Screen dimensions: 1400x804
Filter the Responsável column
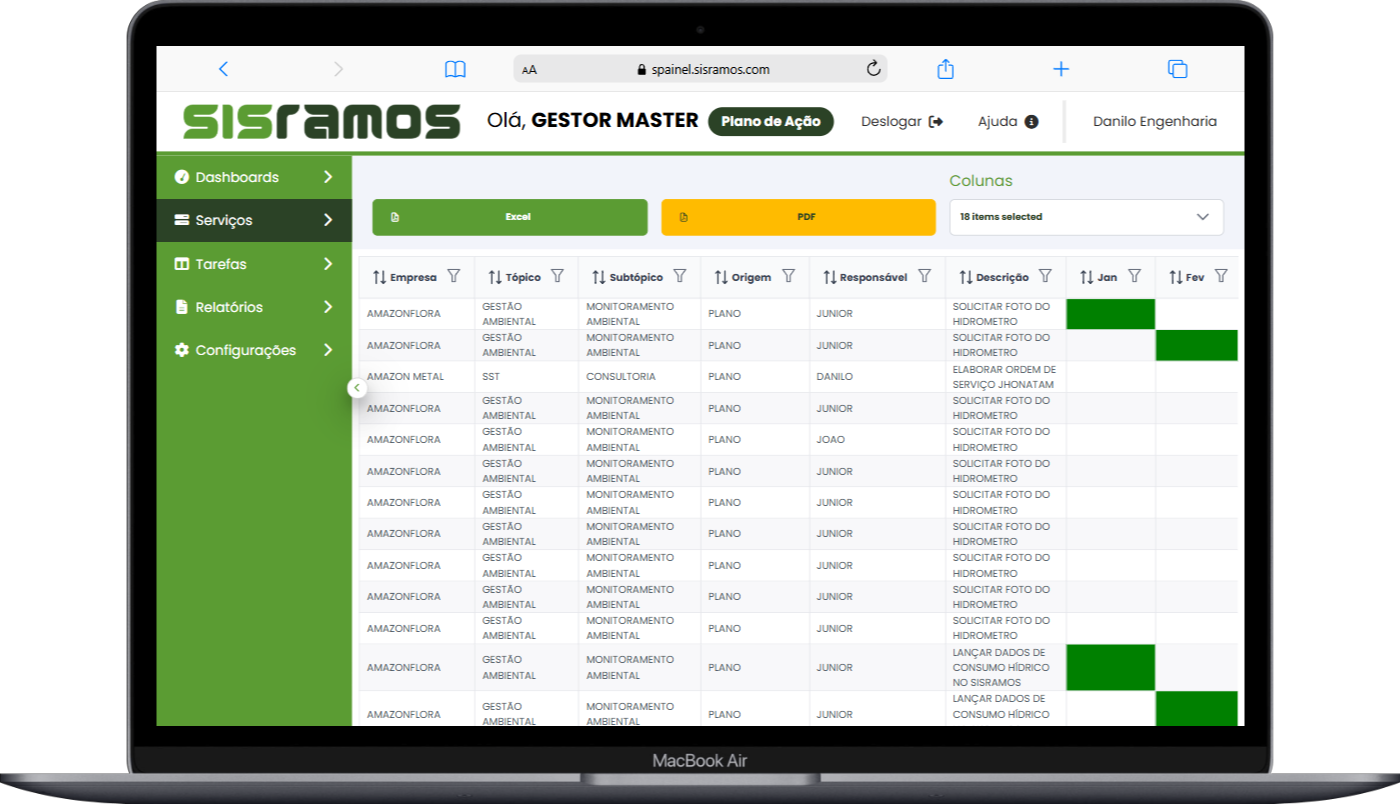tap(925, 276)
